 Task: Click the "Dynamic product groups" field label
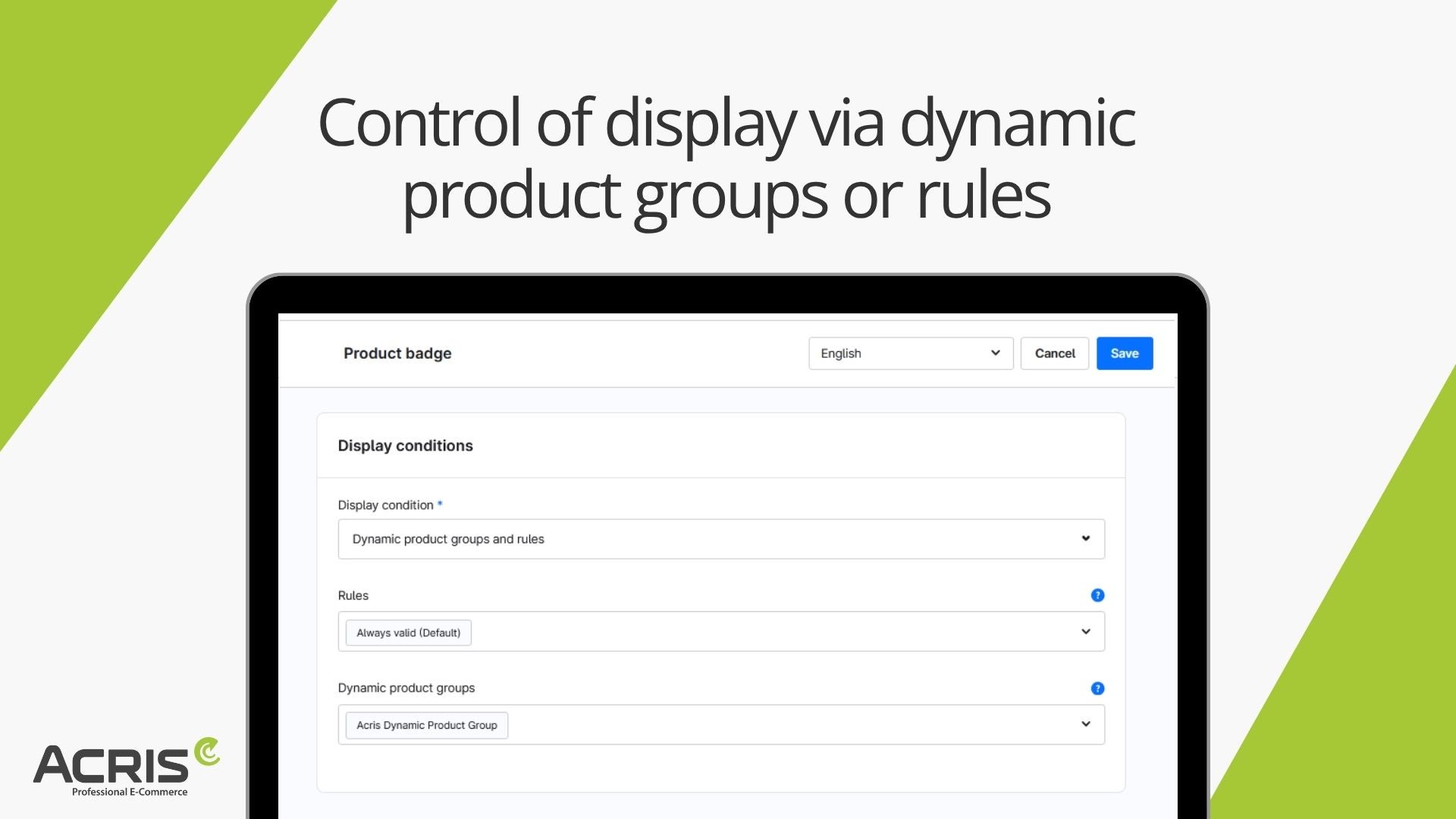point(406,688)
